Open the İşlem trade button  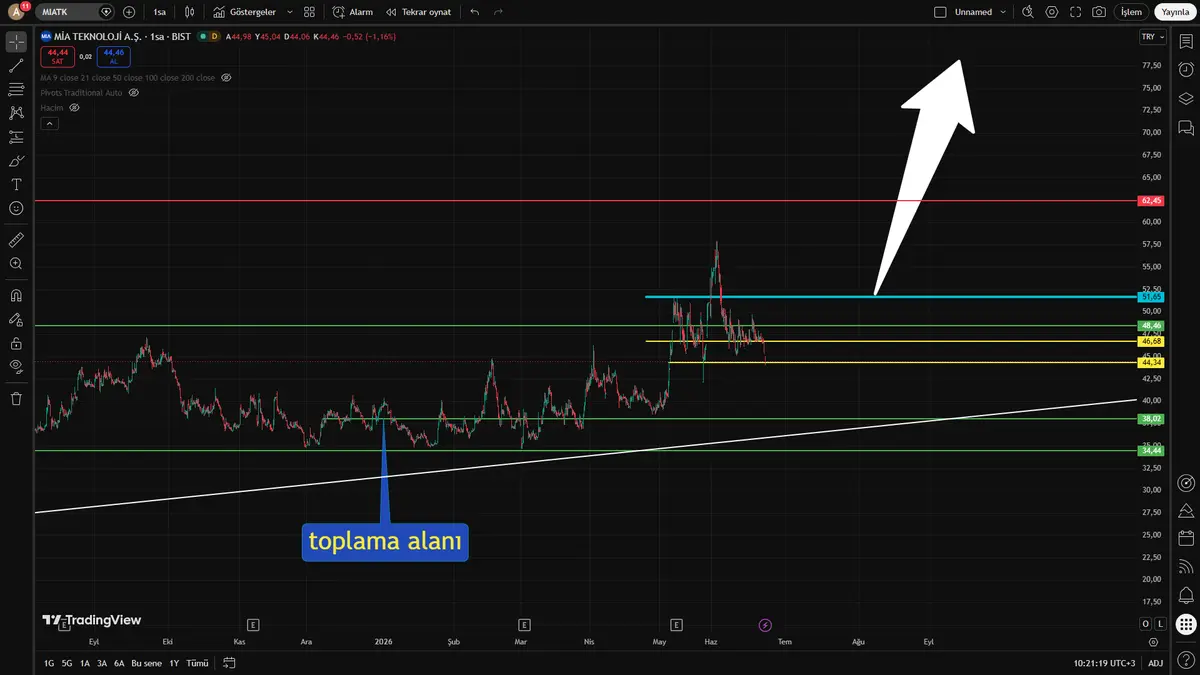[x=1131, y=12]
